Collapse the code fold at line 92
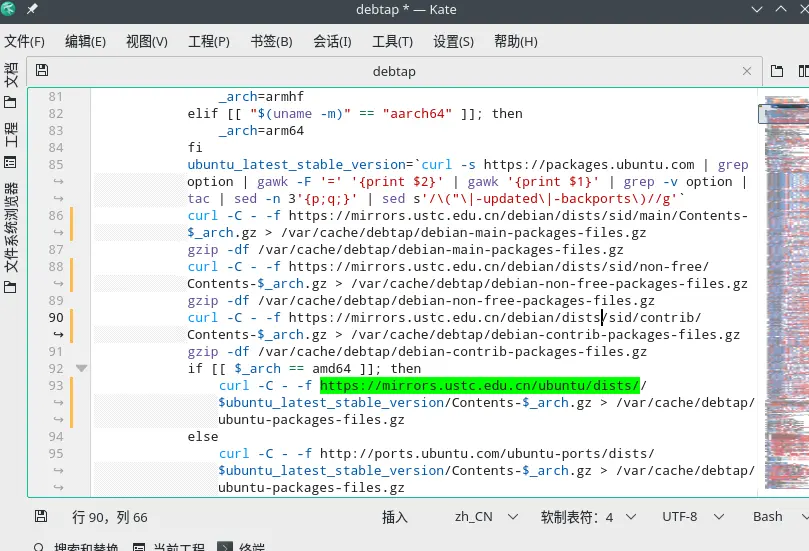 click(82, 369)
